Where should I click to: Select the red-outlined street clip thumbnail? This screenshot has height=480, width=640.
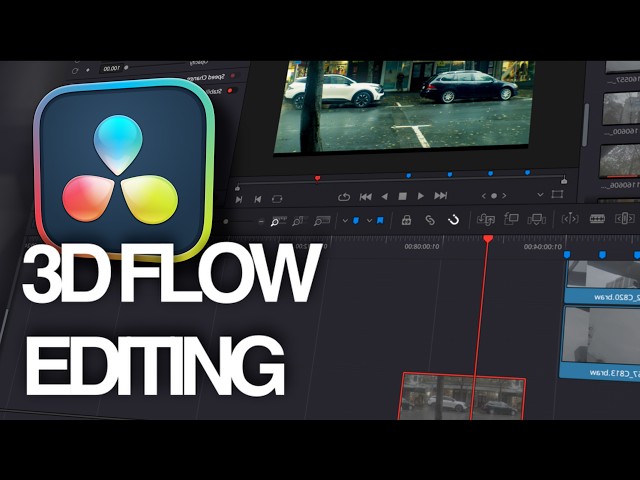pyautogui.click(x=462, y=396)
